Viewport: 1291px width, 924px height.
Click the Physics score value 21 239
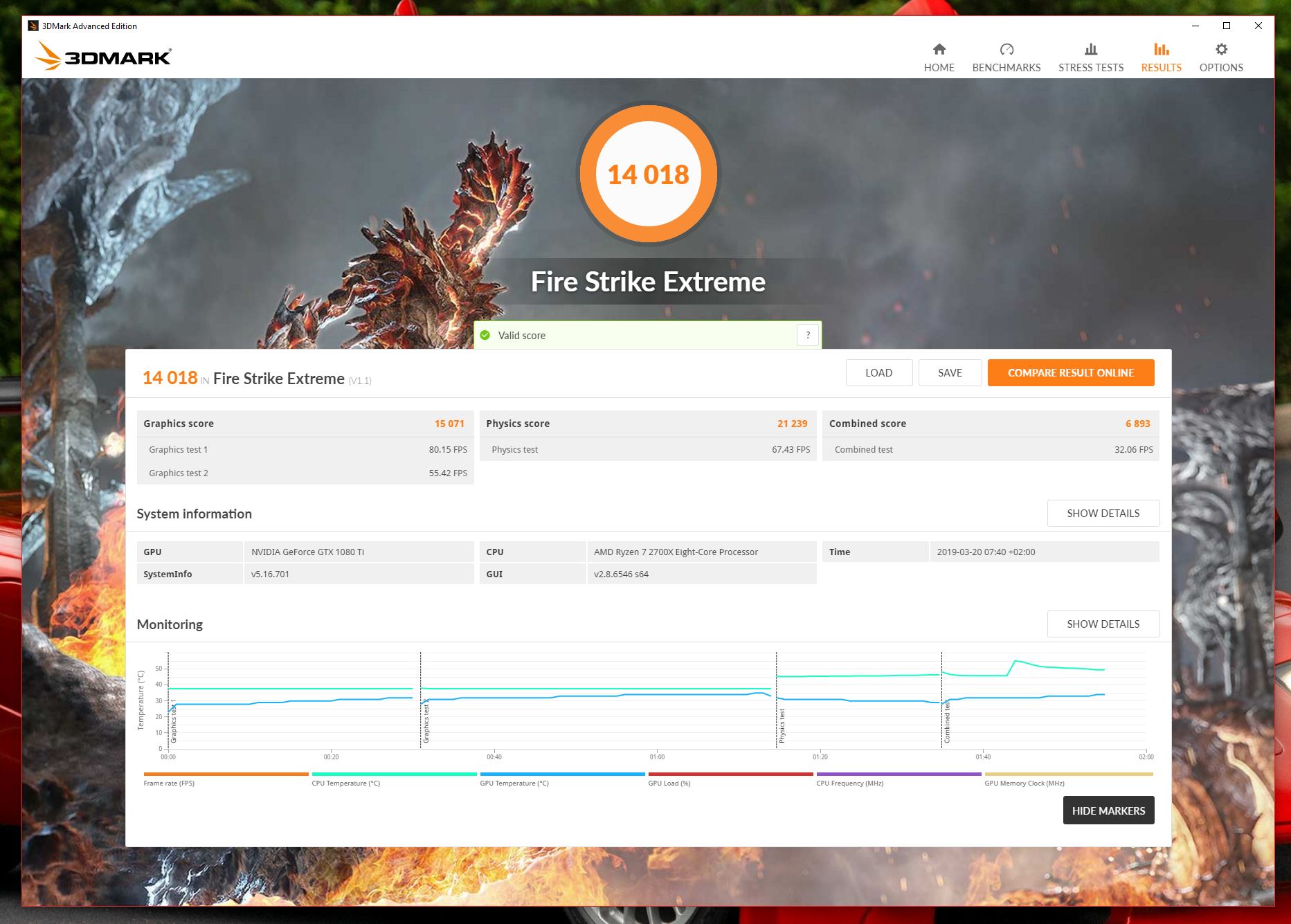pos(792,424)
